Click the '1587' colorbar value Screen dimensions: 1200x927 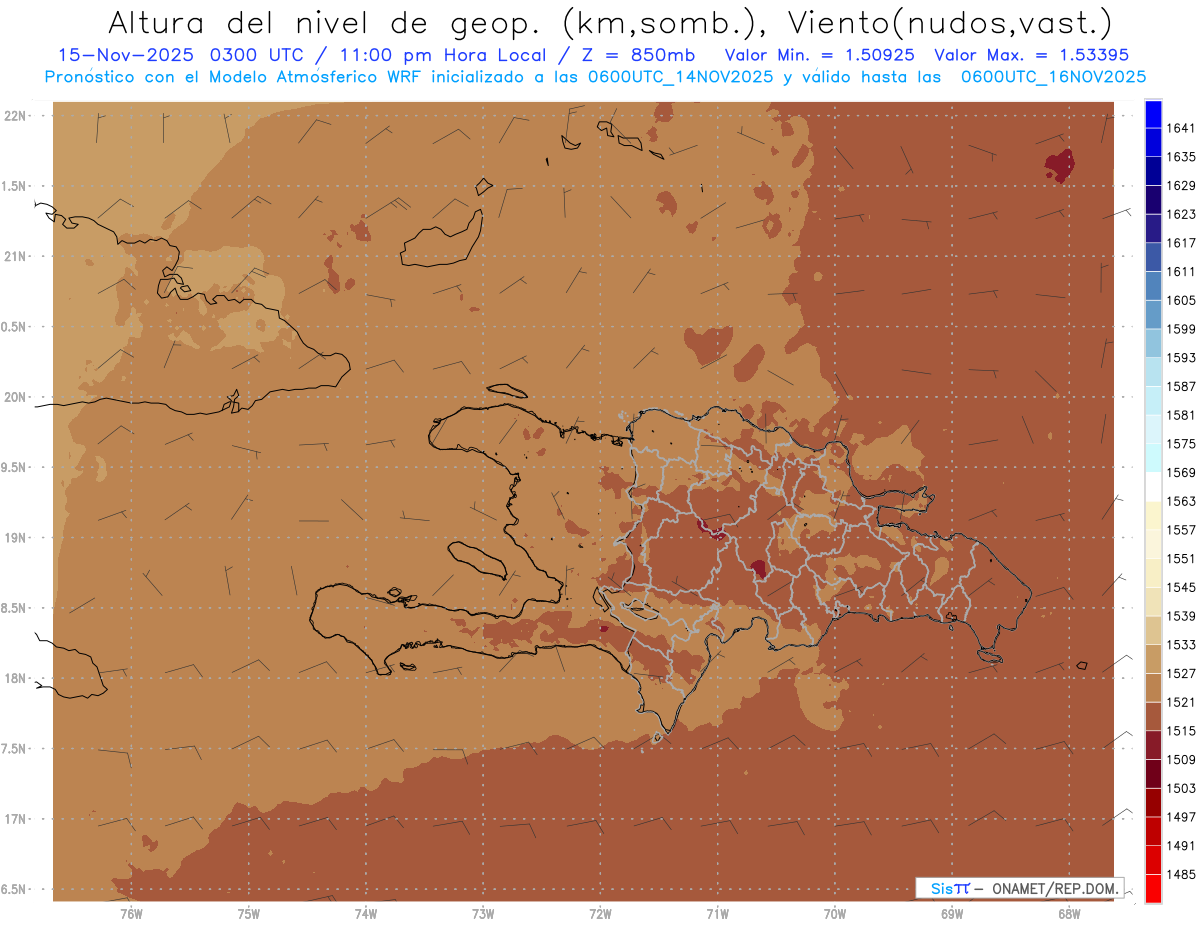point(1181,386)
